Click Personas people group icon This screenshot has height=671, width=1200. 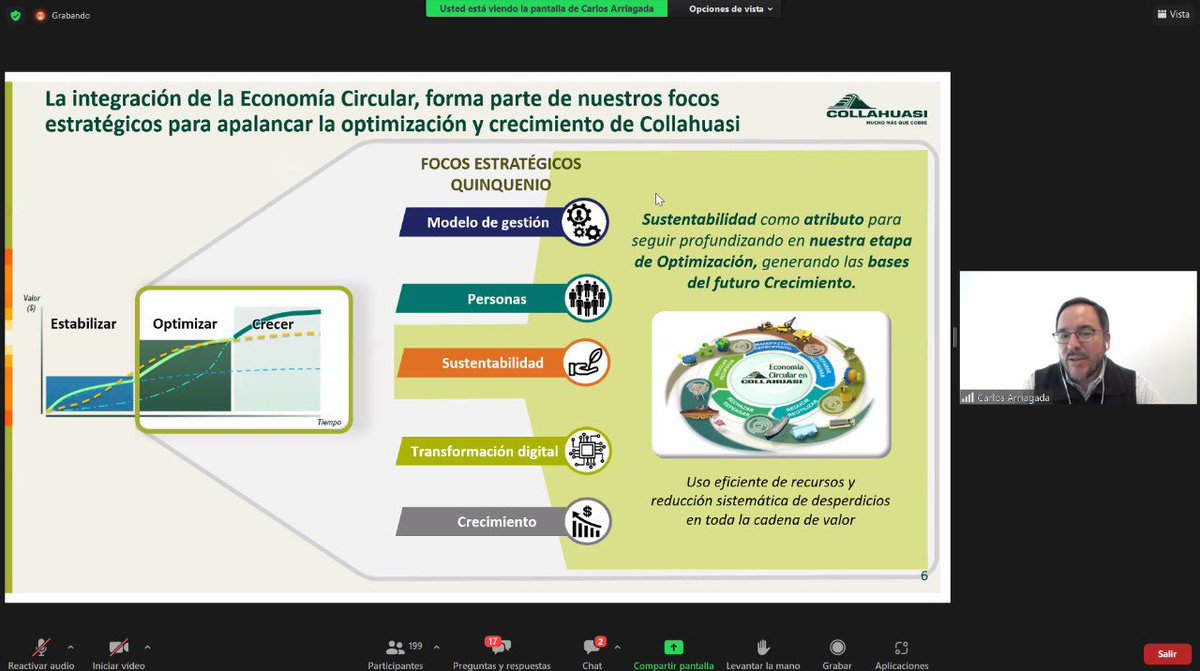pyautogui.click(x=585, y=298)
